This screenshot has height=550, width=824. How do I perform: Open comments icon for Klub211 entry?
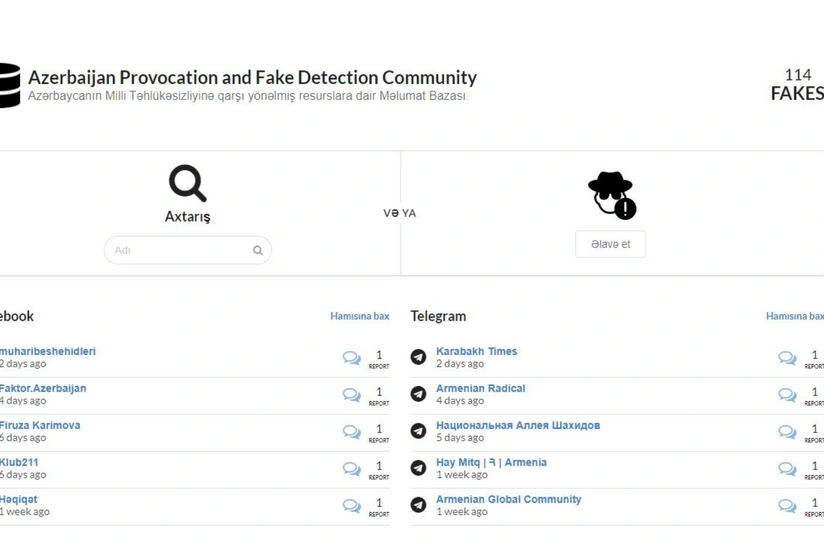pyautogui.click(x=352, y=469)
